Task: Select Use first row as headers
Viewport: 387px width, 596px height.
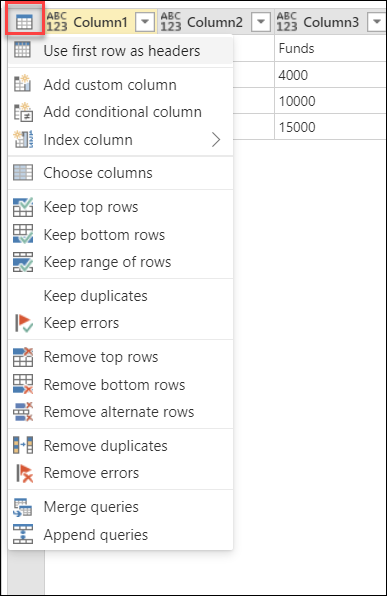Action: (121, 51)
